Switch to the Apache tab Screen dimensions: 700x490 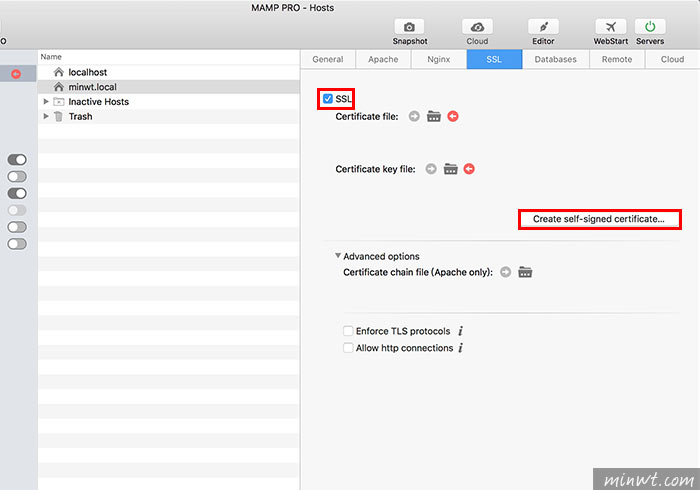click(383, 59)
